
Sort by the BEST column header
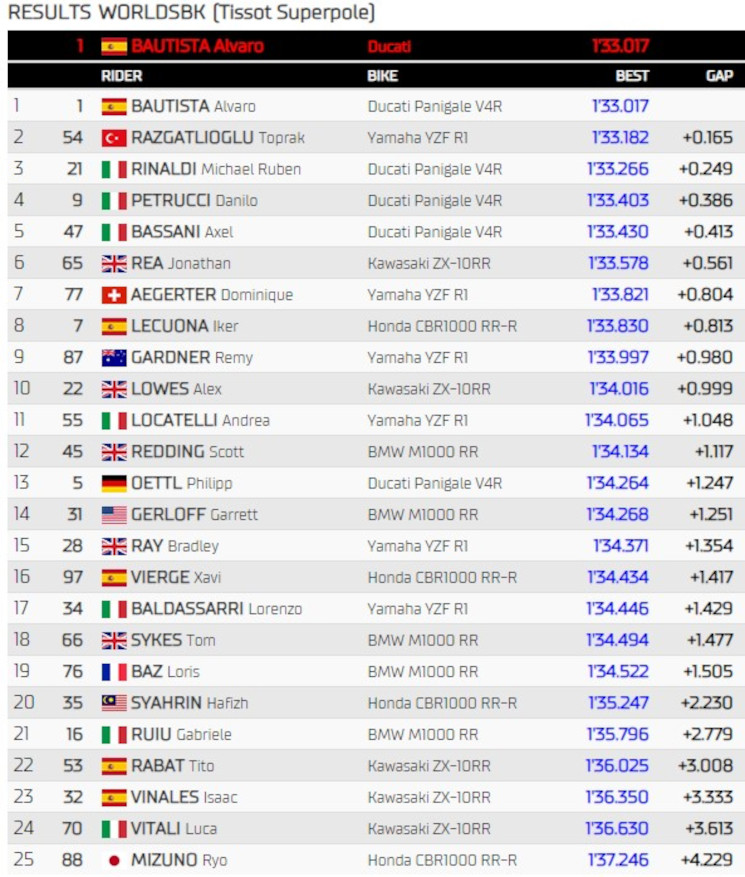click(632, 76)
